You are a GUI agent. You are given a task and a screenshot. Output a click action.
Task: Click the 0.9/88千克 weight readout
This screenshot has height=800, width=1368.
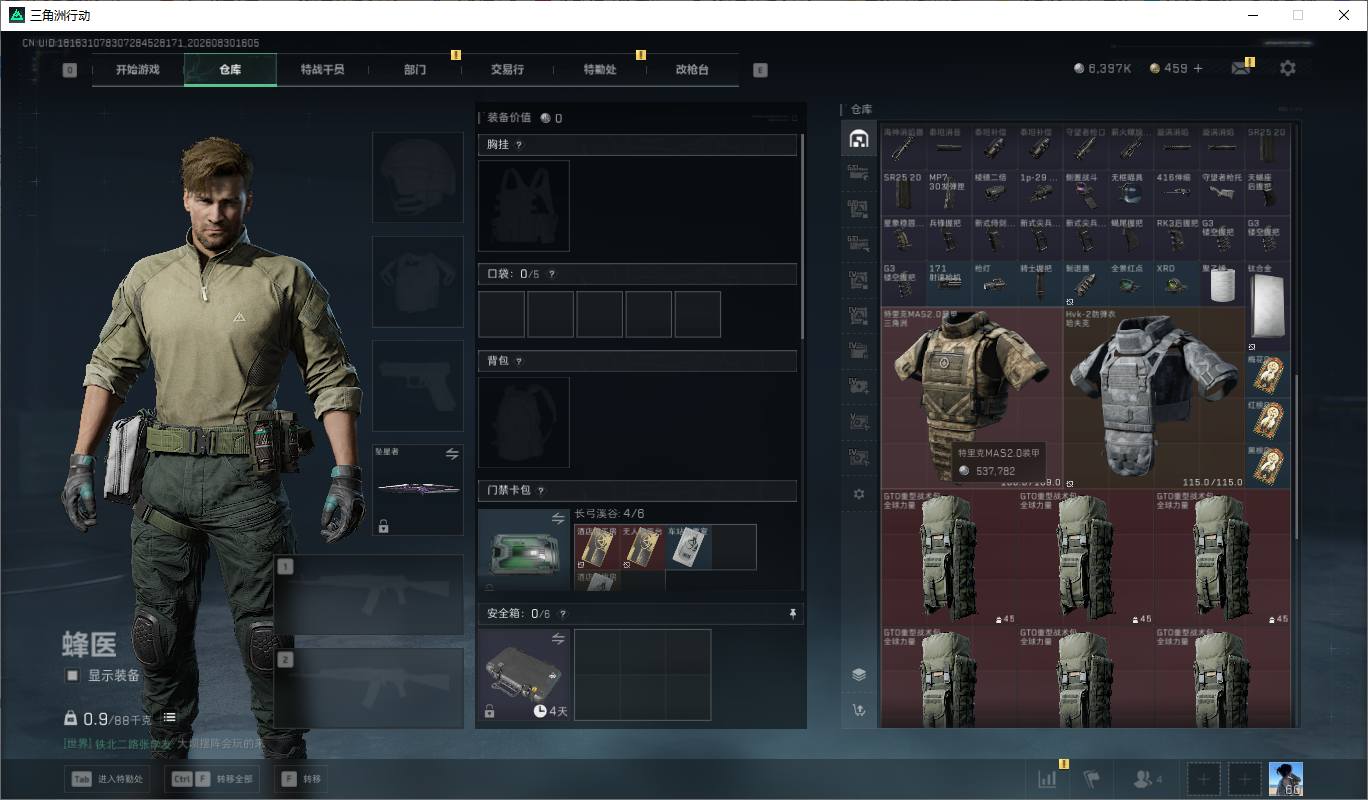point(109,718)
